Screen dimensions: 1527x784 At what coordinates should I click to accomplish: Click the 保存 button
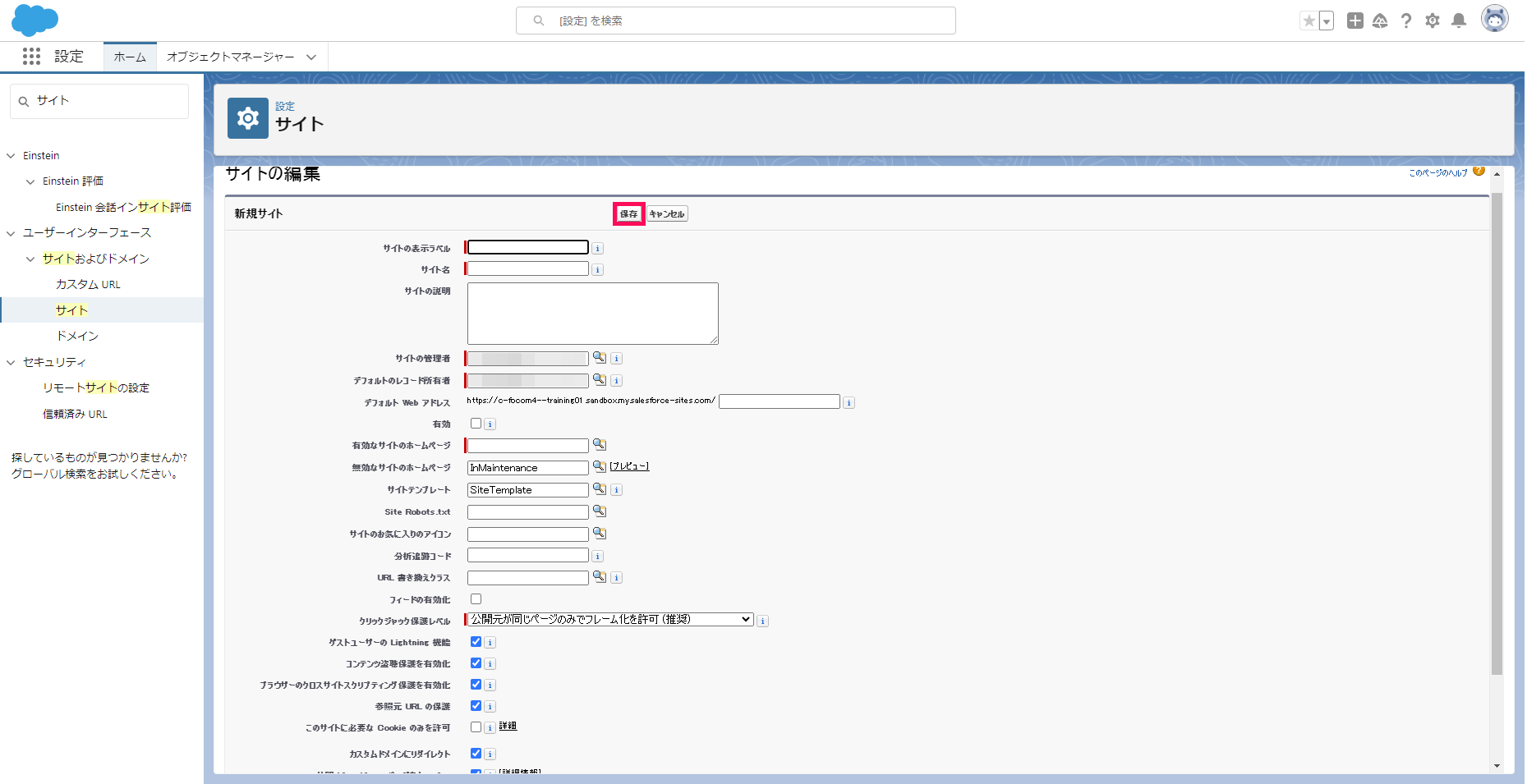pos(628,214)
